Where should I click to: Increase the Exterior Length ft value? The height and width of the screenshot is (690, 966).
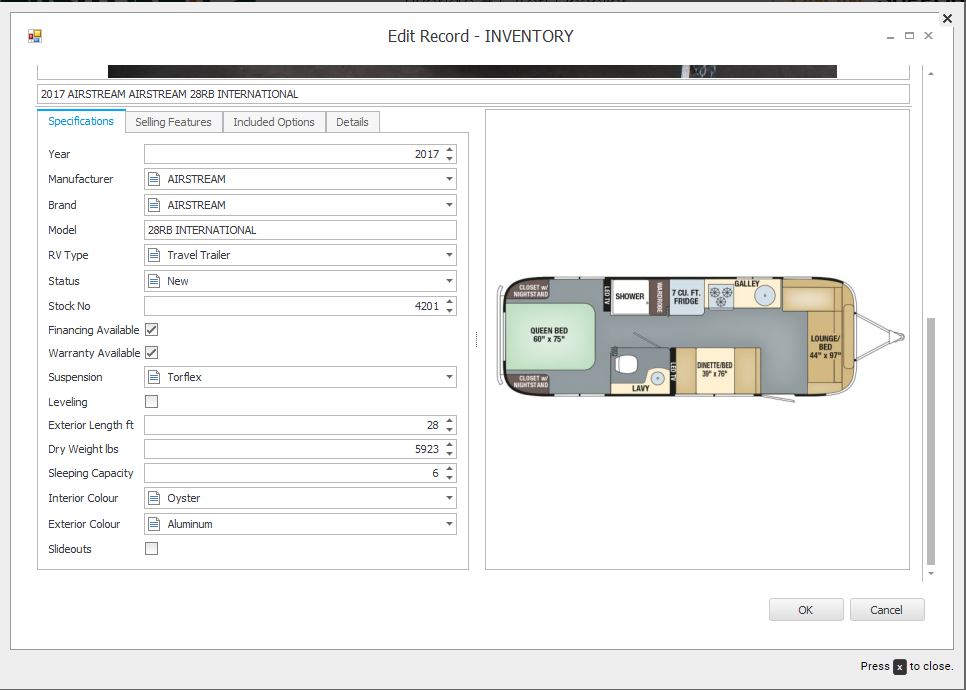450,420
